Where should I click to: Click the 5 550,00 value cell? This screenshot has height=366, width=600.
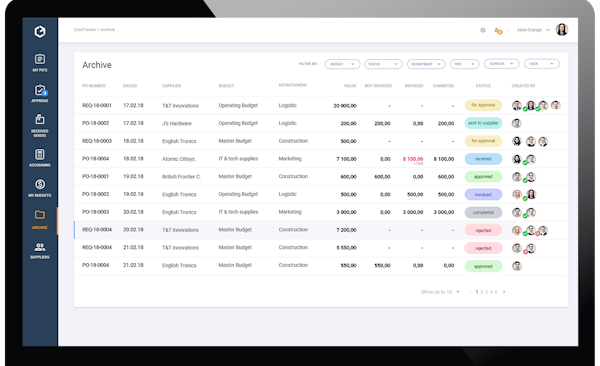click(x=346, y=248)
